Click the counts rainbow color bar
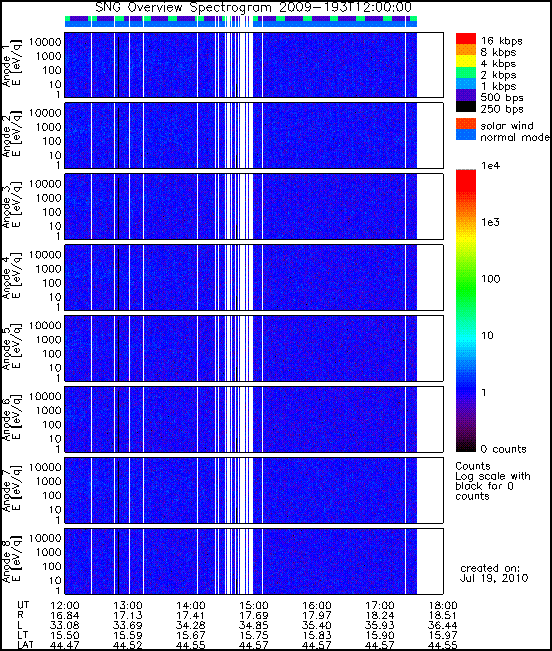The width and height of the screenshot is (552, 651). coord(466,311)
